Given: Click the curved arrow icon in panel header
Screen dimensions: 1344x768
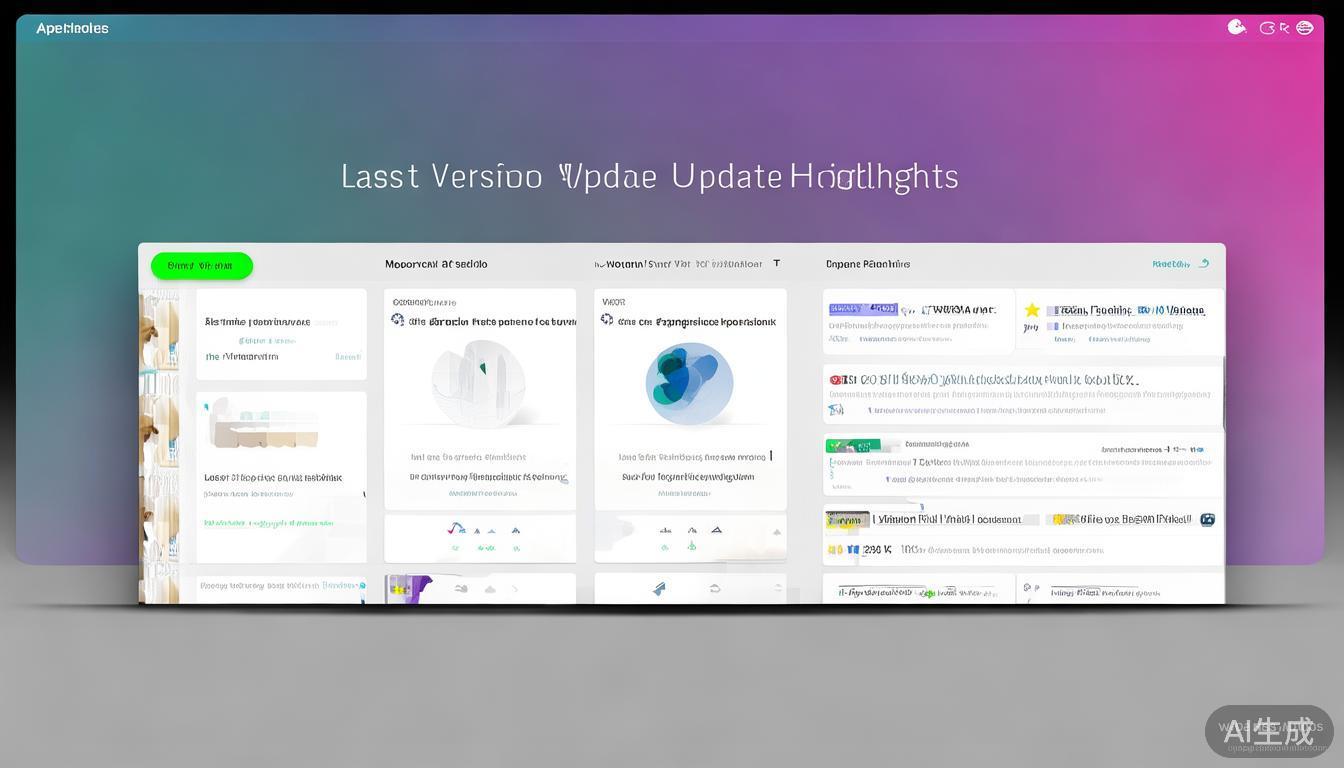Looking at the screenshot, I should pyautogui.click(x=1204, y=264).
